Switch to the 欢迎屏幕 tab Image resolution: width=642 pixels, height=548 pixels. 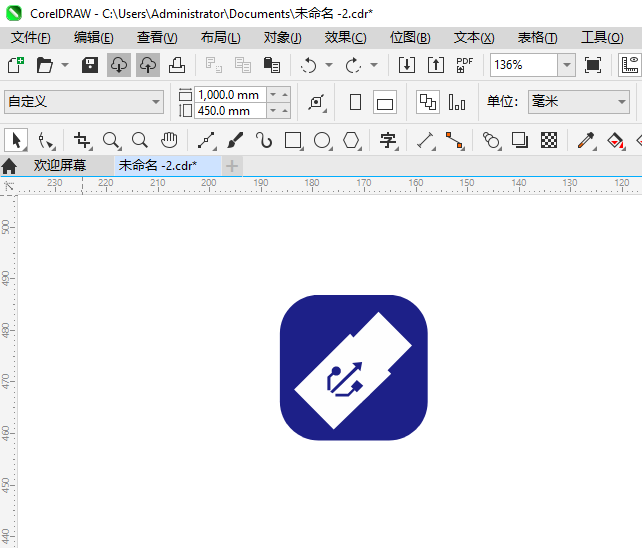pyautogui.click(x=60, y=165)
